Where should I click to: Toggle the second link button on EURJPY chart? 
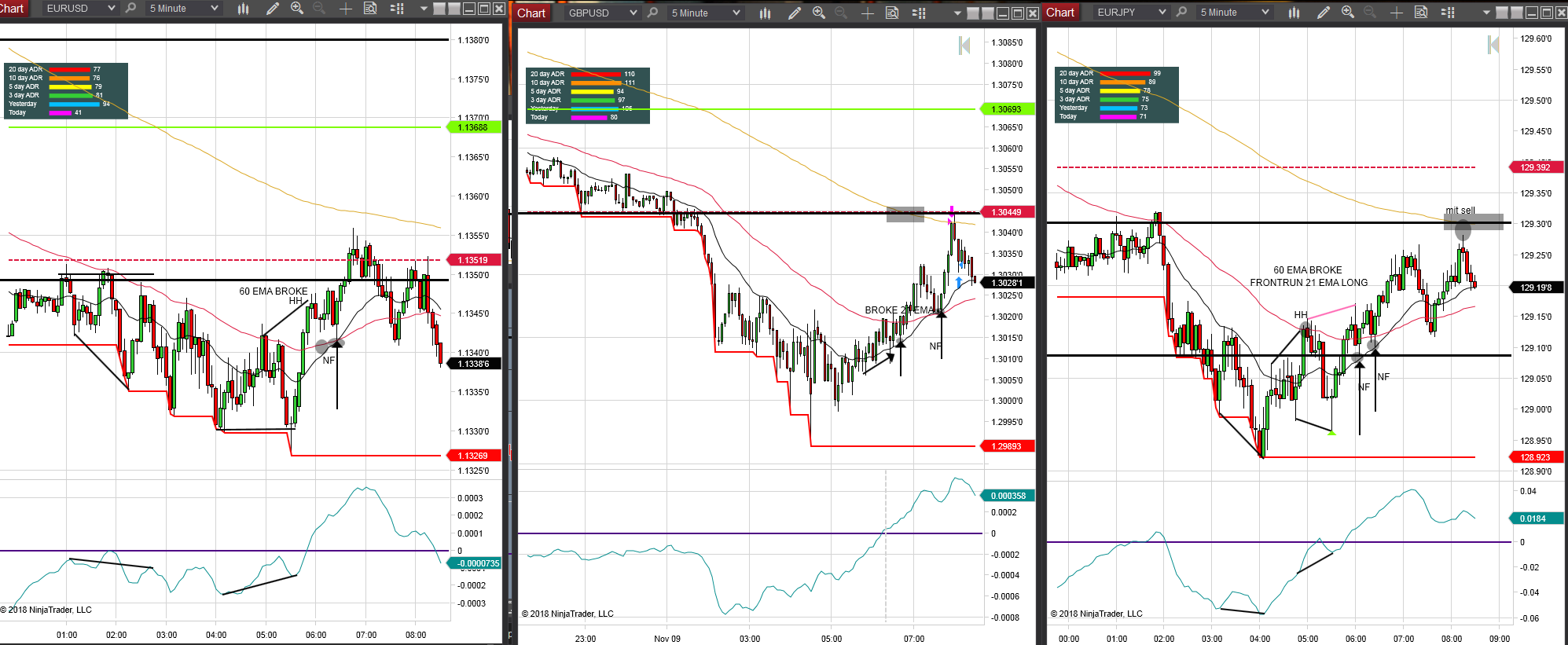tap(1517, 13)
